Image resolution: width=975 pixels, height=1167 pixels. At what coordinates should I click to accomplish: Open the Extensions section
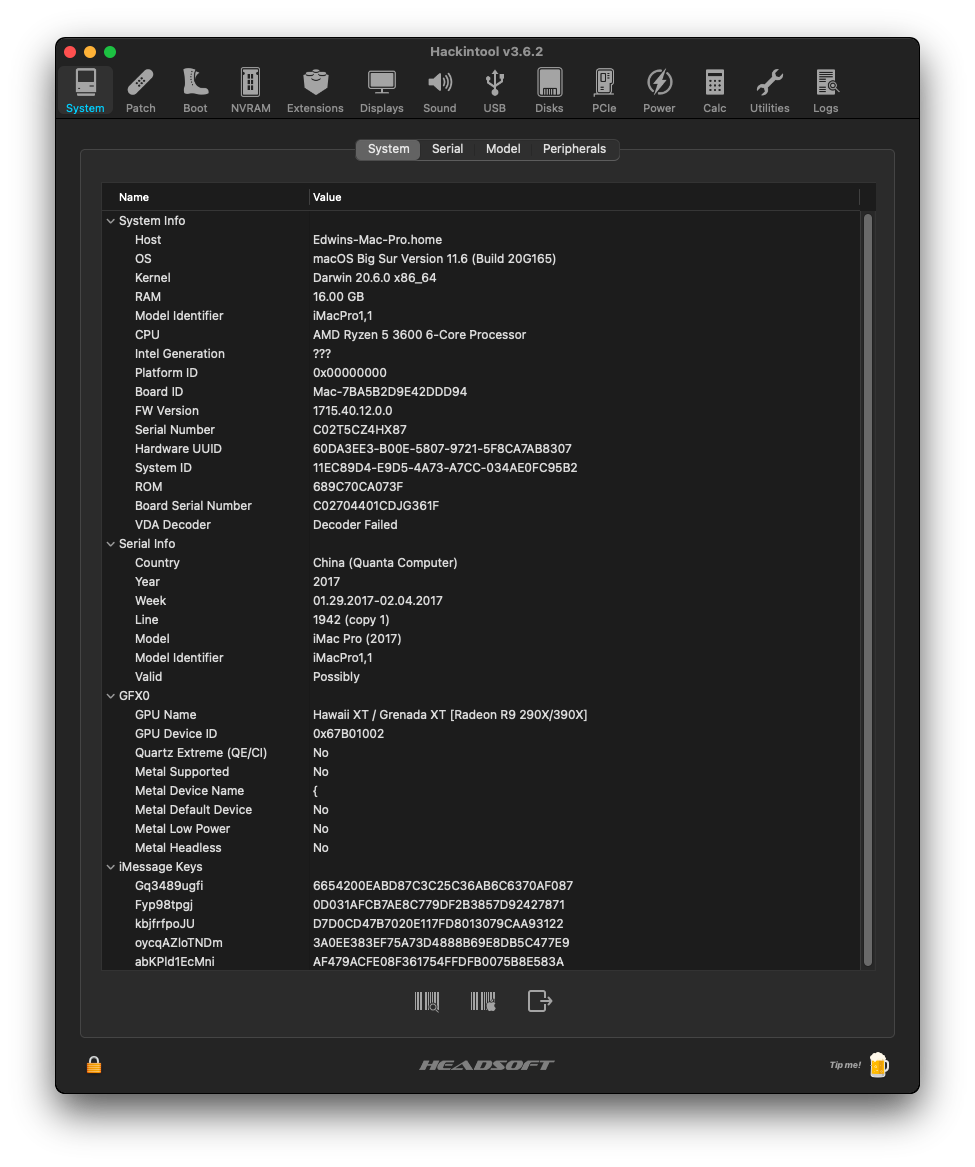pyautogui.click(x=315, y=90)
